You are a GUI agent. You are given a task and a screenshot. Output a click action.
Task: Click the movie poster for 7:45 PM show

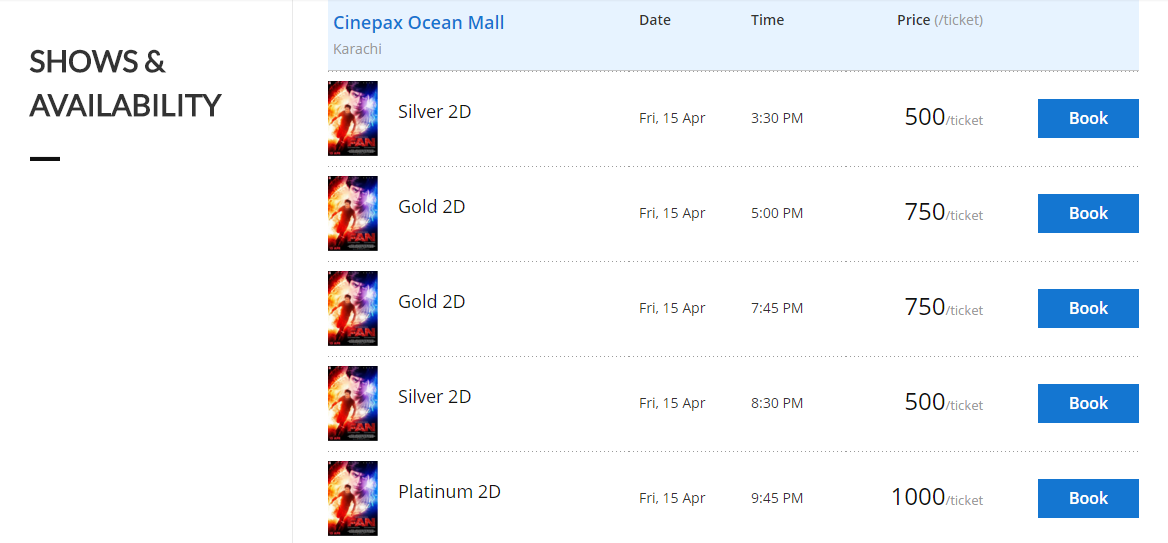(x=352, y=308)
